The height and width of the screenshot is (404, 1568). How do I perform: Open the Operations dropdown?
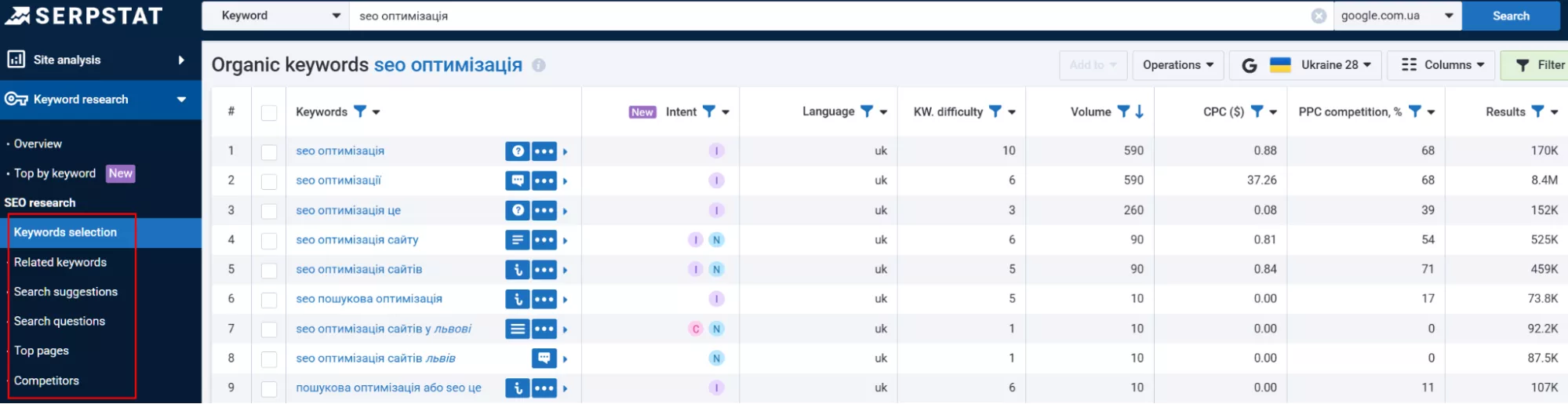click(1178, 65)
